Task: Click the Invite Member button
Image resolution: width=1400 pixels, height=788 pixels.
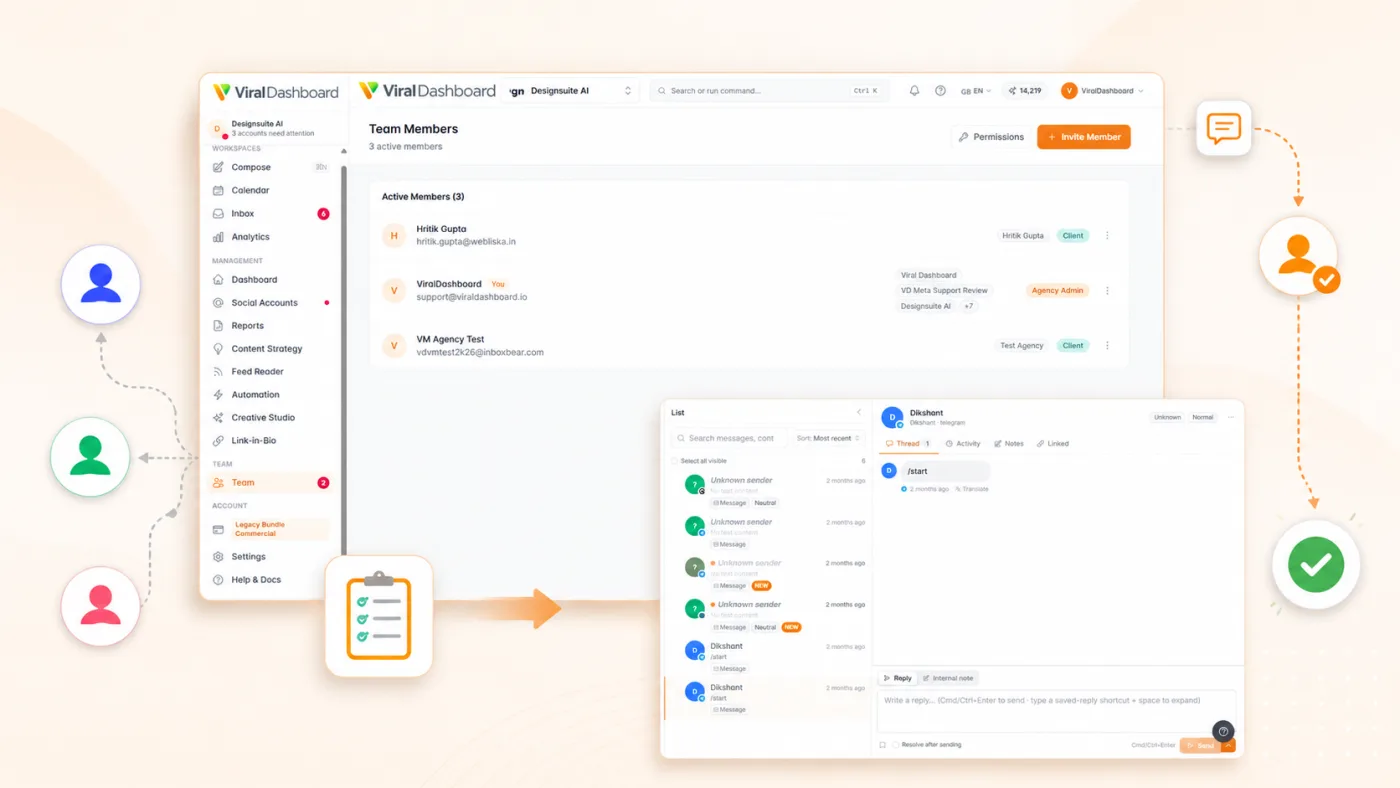Action: click(x=1084, y=137)
